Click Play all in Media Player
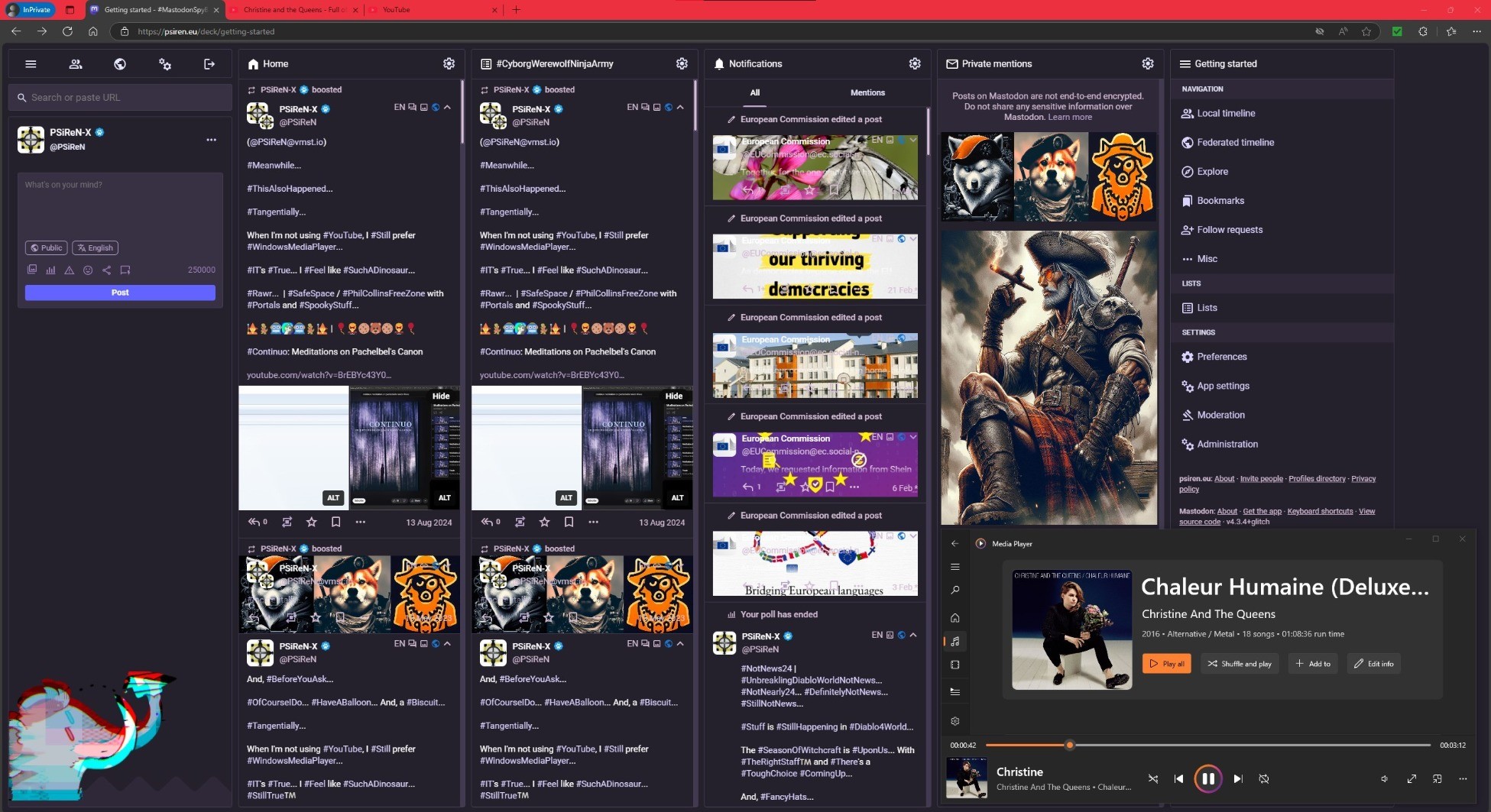 point(1167,664)
